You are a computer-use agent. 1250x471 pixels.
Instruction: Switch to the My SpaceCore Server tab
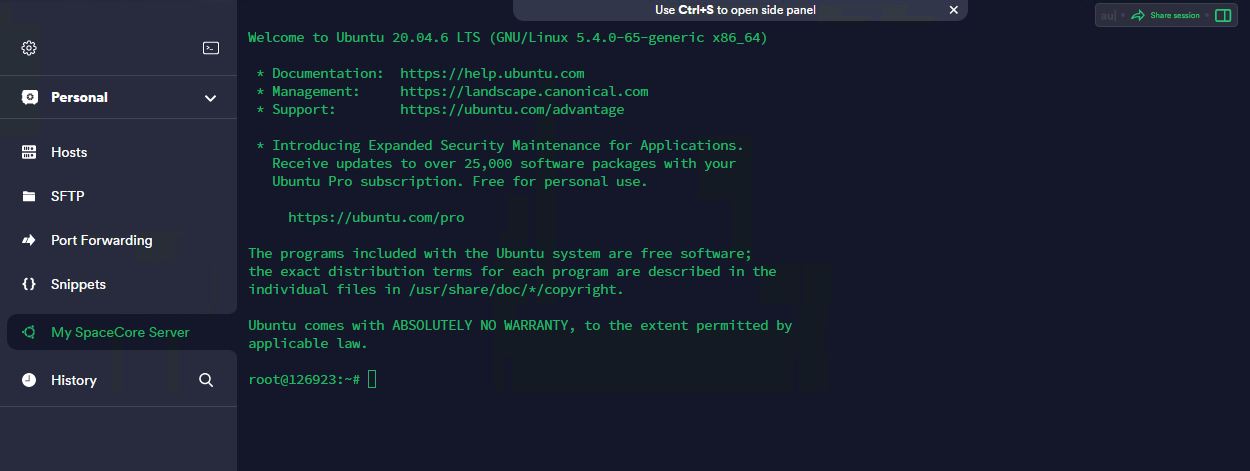coord(120,332)
